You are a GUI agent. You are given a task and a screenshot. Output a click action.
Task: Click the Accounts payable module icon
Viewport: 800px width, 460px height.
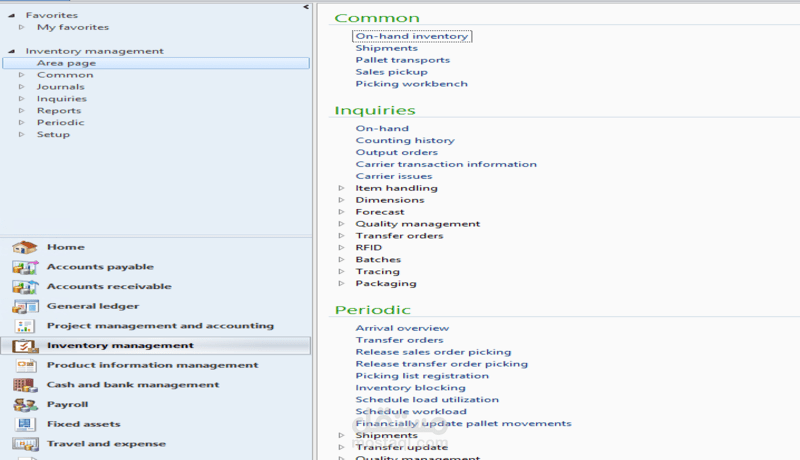pyautogui.click(x=25, y=267)
